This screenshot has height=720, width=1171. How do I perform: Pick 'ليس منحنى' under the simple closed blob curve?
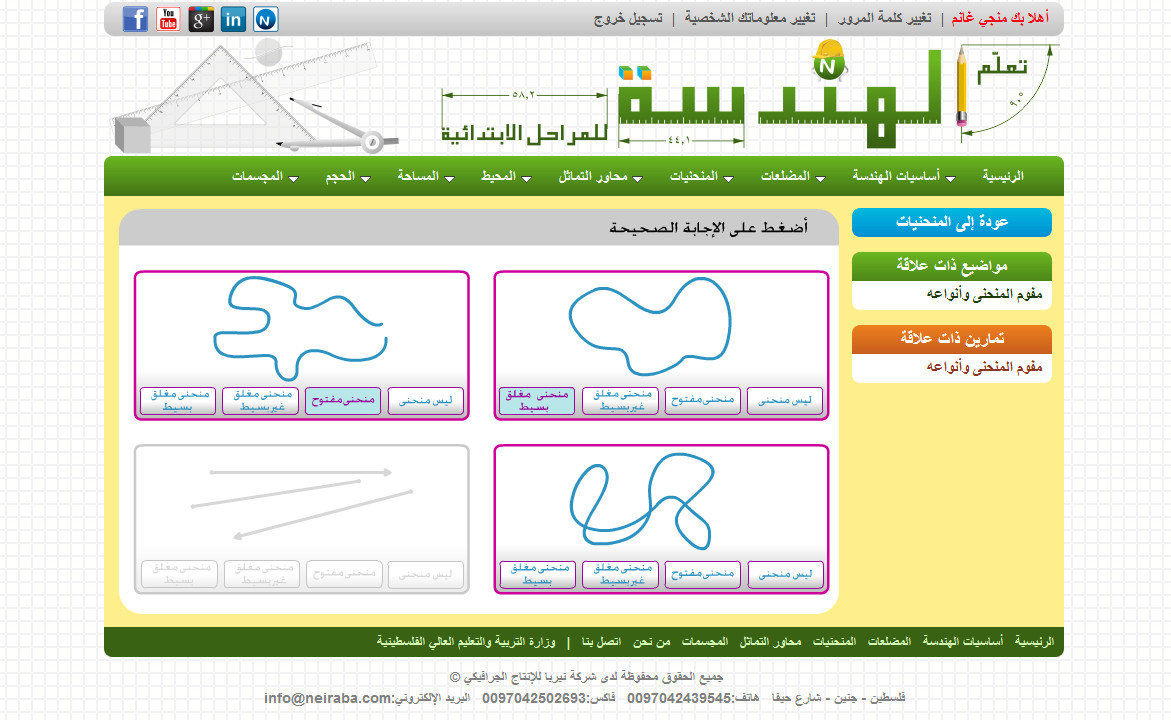pos(785,401)
